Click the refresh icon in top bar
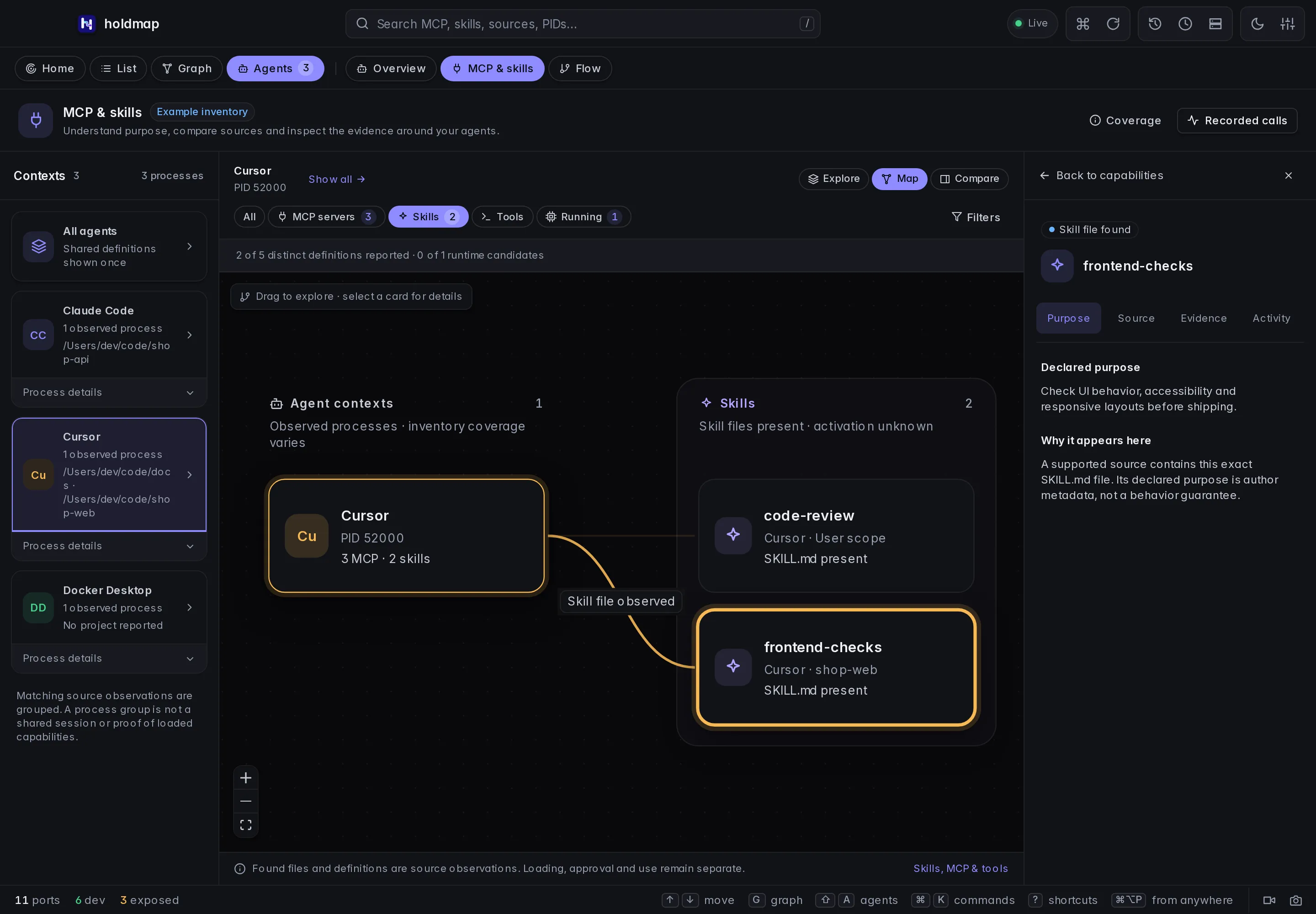 [1113, 23]
